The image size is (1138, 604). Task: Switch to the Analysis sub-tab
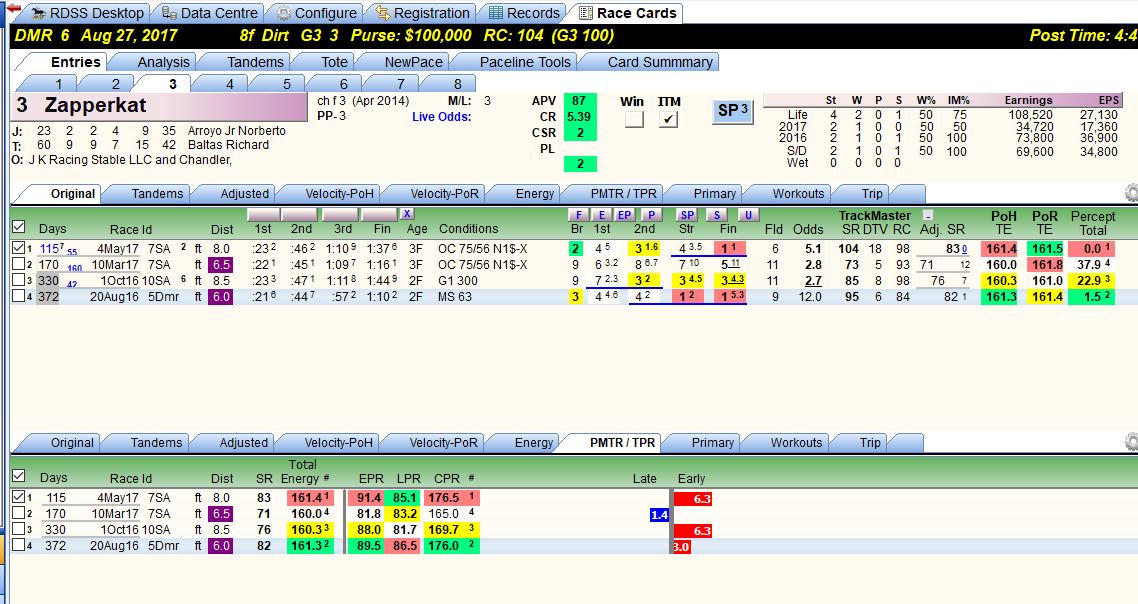[x=163, y=62]
